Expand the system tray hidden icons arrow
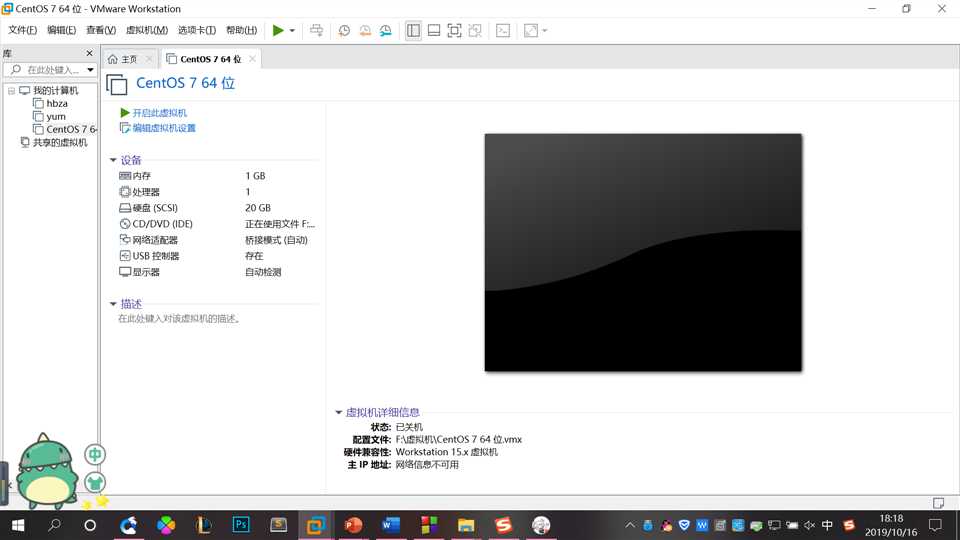Viewport: 960px width, 540px height. click(630, 525)
